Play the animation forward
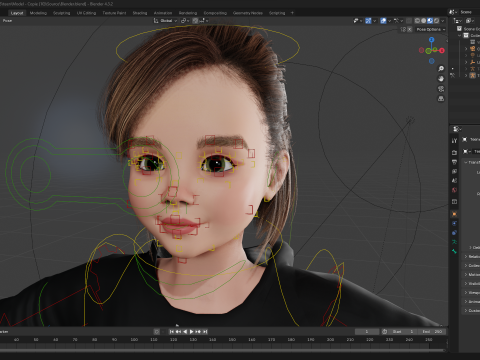 coord(191,332)
